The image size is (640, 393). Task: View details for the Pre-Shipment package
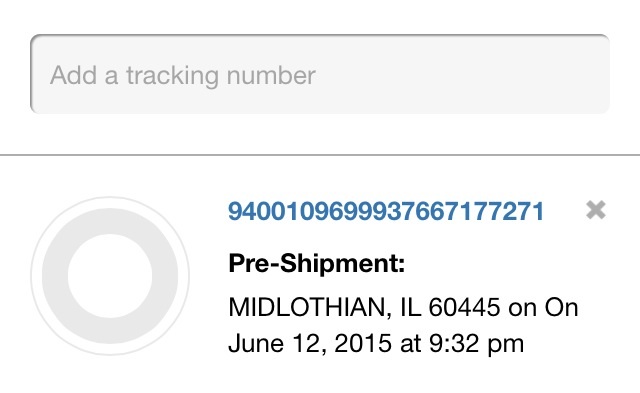pos(386,211)
